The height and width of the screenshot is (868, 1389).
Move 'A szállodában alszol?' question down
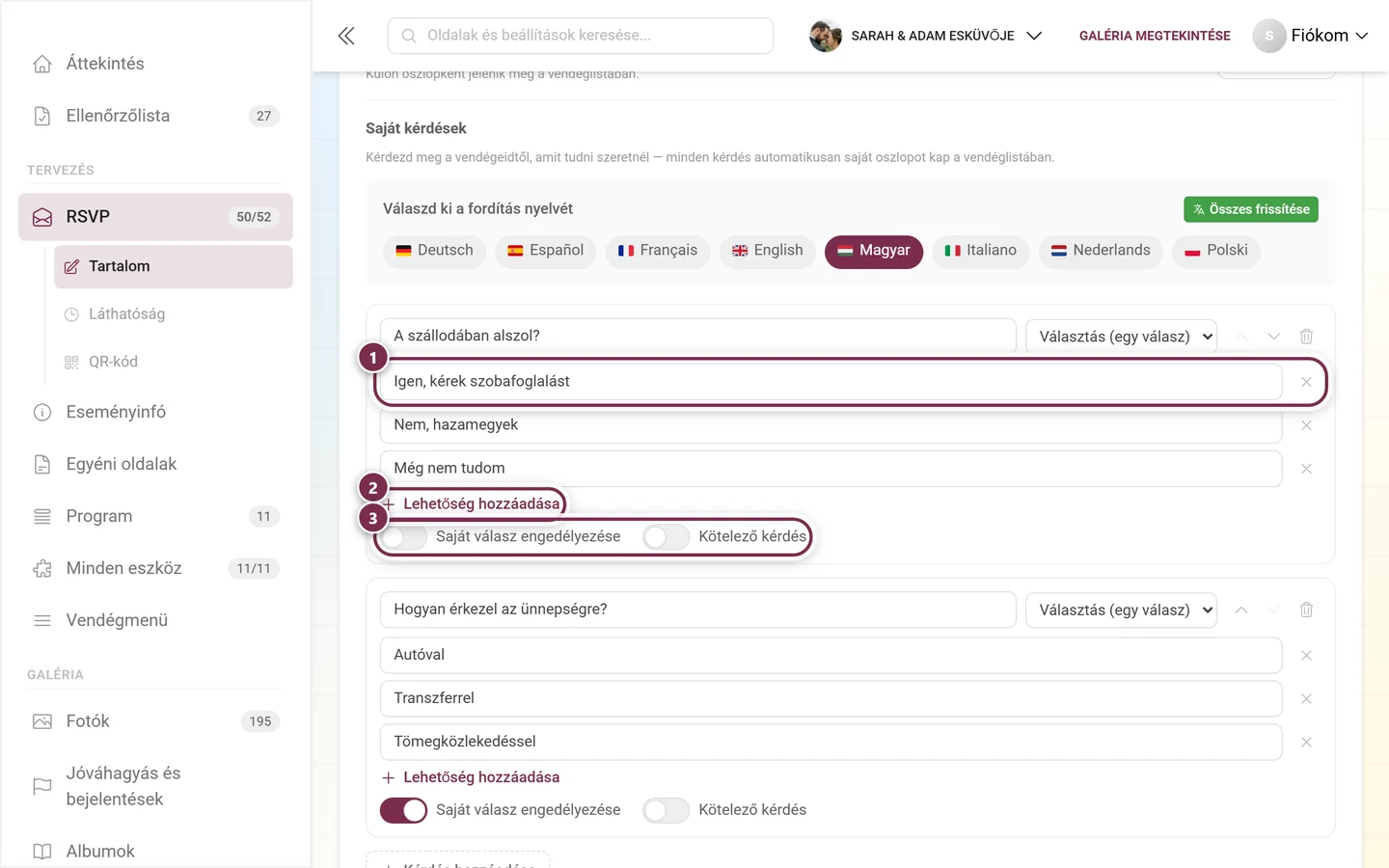pos(1273,337)
